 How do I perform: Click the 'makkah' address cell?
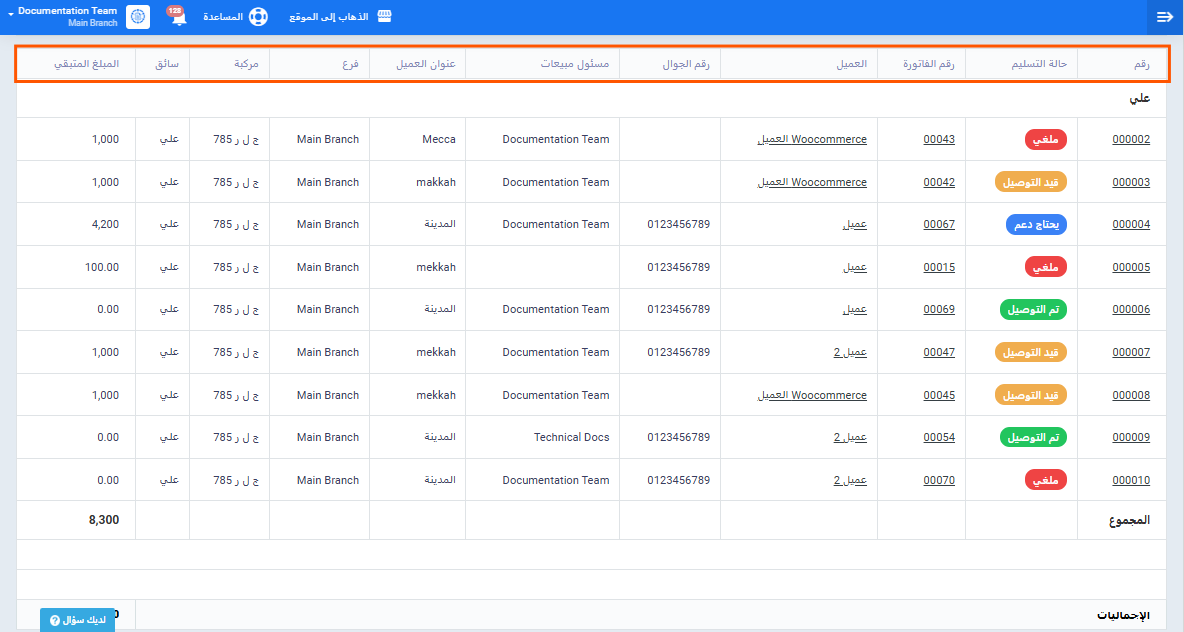click(436, 182)
